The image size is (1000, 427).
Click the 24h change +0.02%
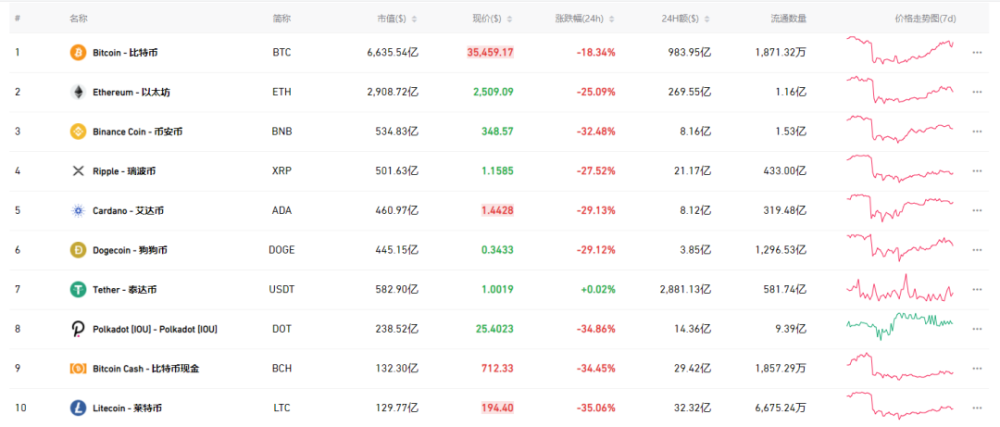click(x=598, y=290)
